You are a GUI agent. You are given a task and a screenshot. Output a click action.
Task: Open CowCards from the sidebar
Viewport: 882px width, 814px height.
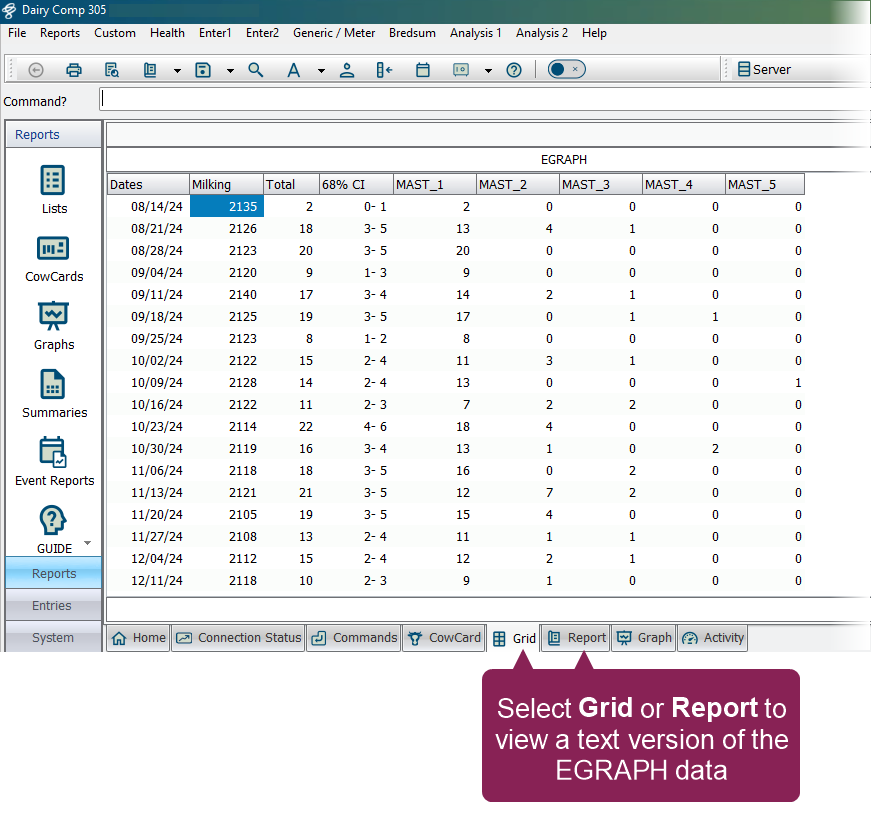[x=54, y=257]
